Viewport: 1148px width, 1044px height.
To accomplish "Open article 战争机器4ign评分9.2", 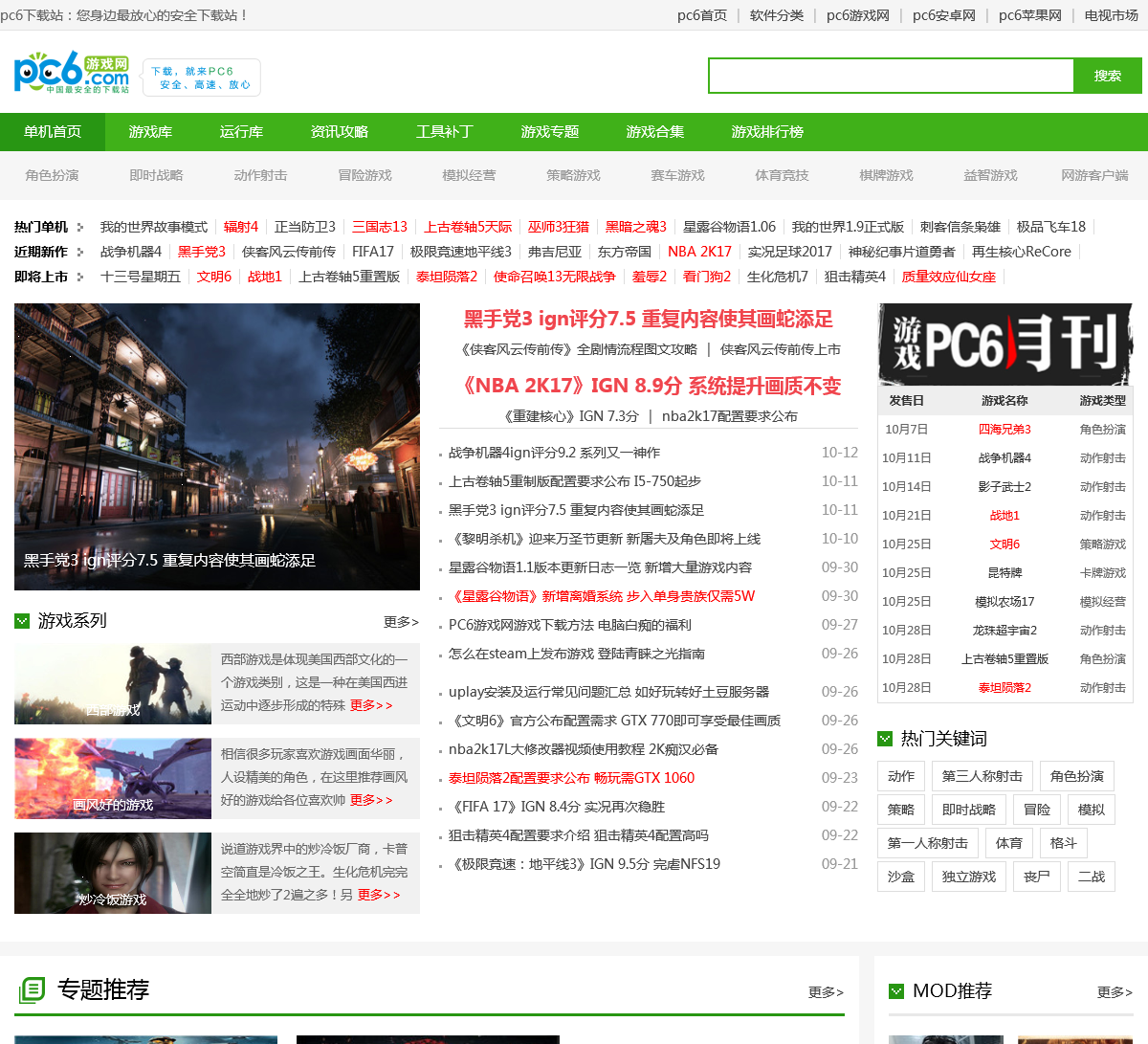I will pyautogui.click(x=554, y=453).
